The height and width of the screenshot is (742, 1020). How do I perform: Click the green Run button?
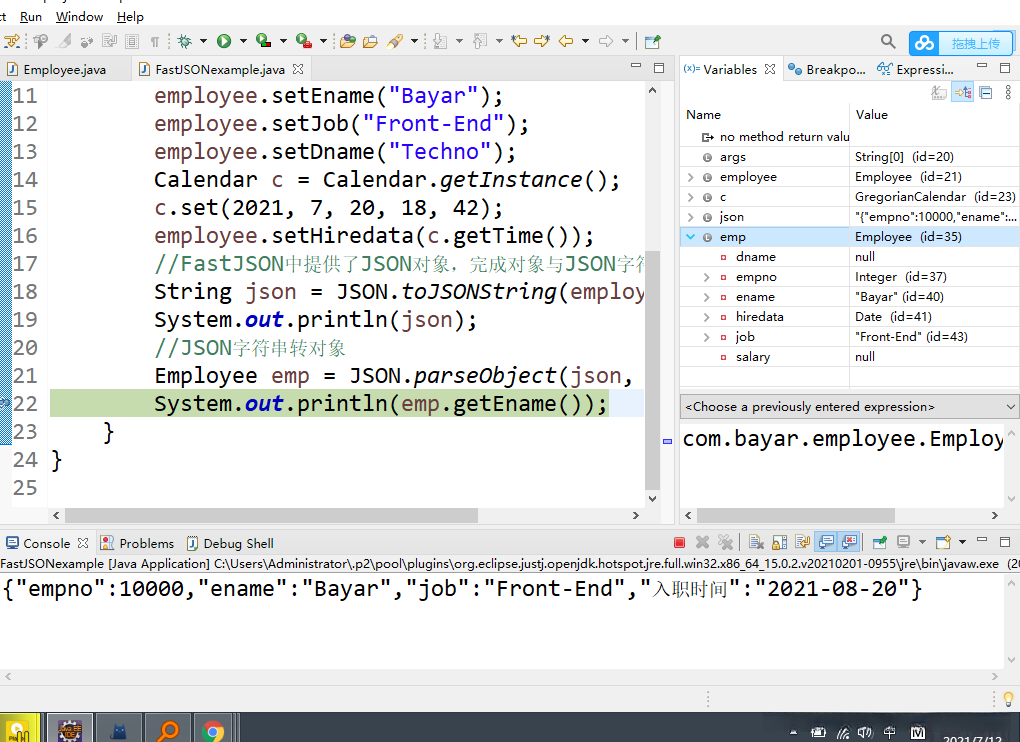pos(224,41)
